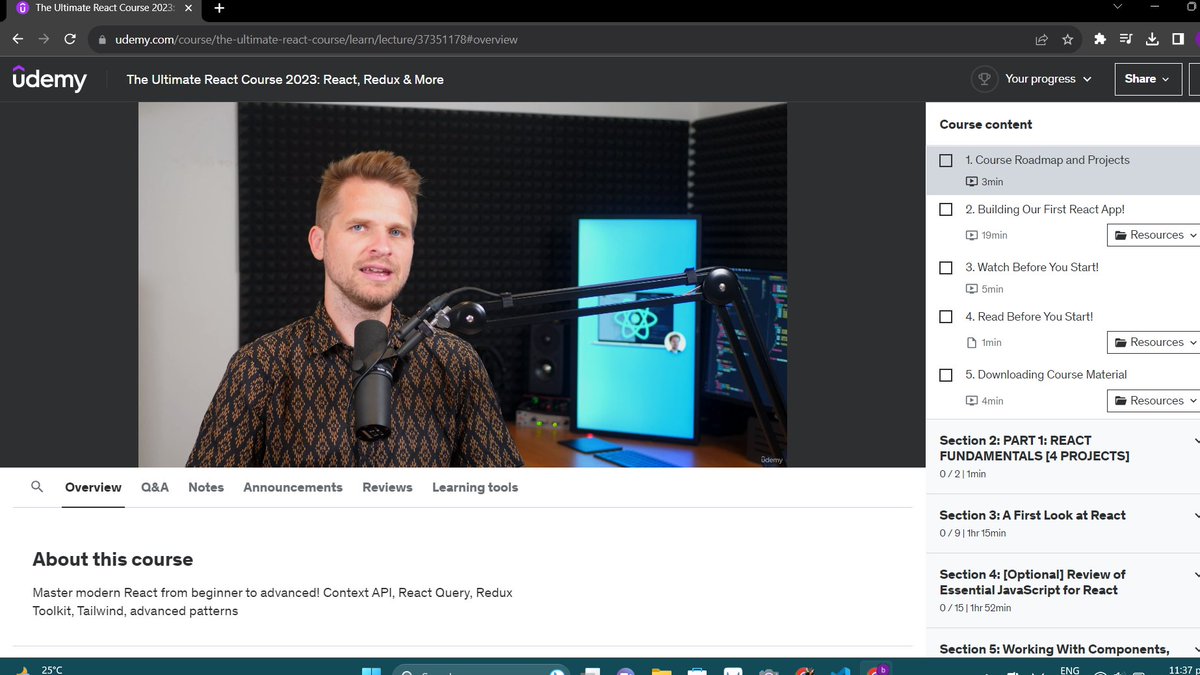Select the Overview tab
Image resolution: width=1200 pixels, height=675 pixels.
click(x=93, y=487)
